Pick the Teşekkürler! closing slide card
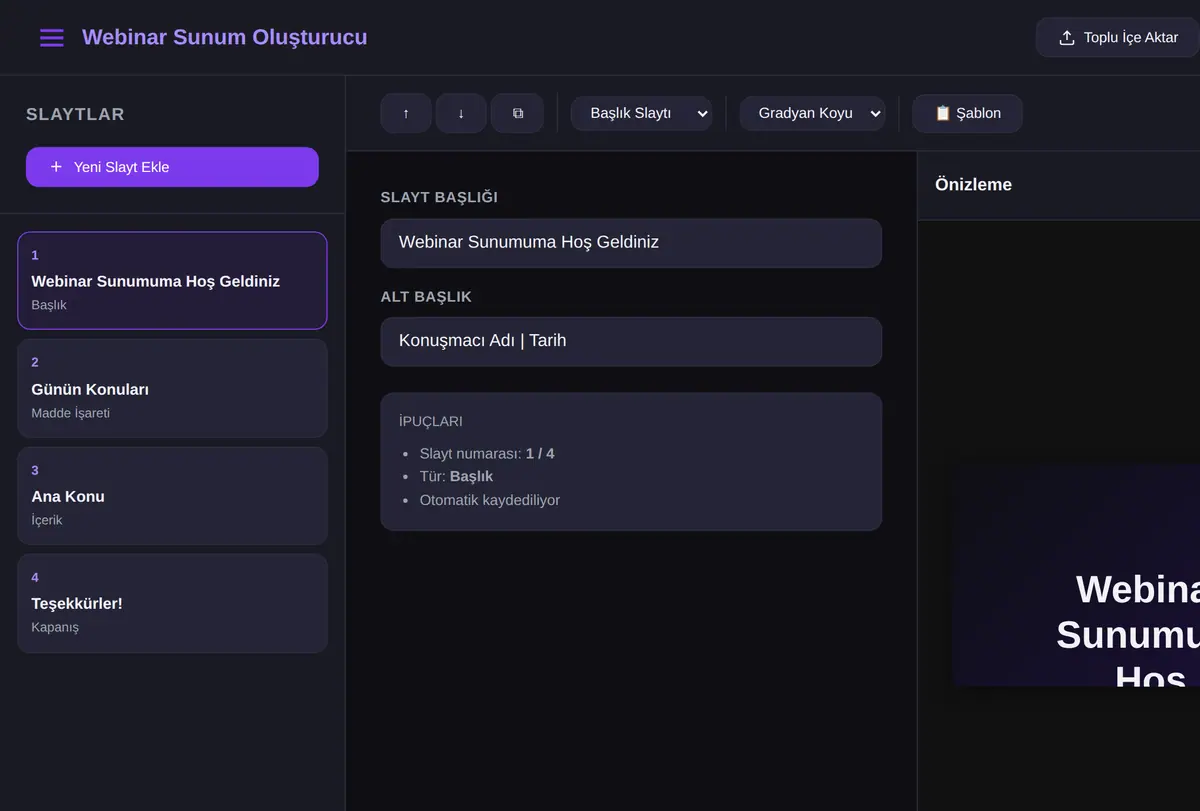 pyautogui.click(x=172, y=603)
